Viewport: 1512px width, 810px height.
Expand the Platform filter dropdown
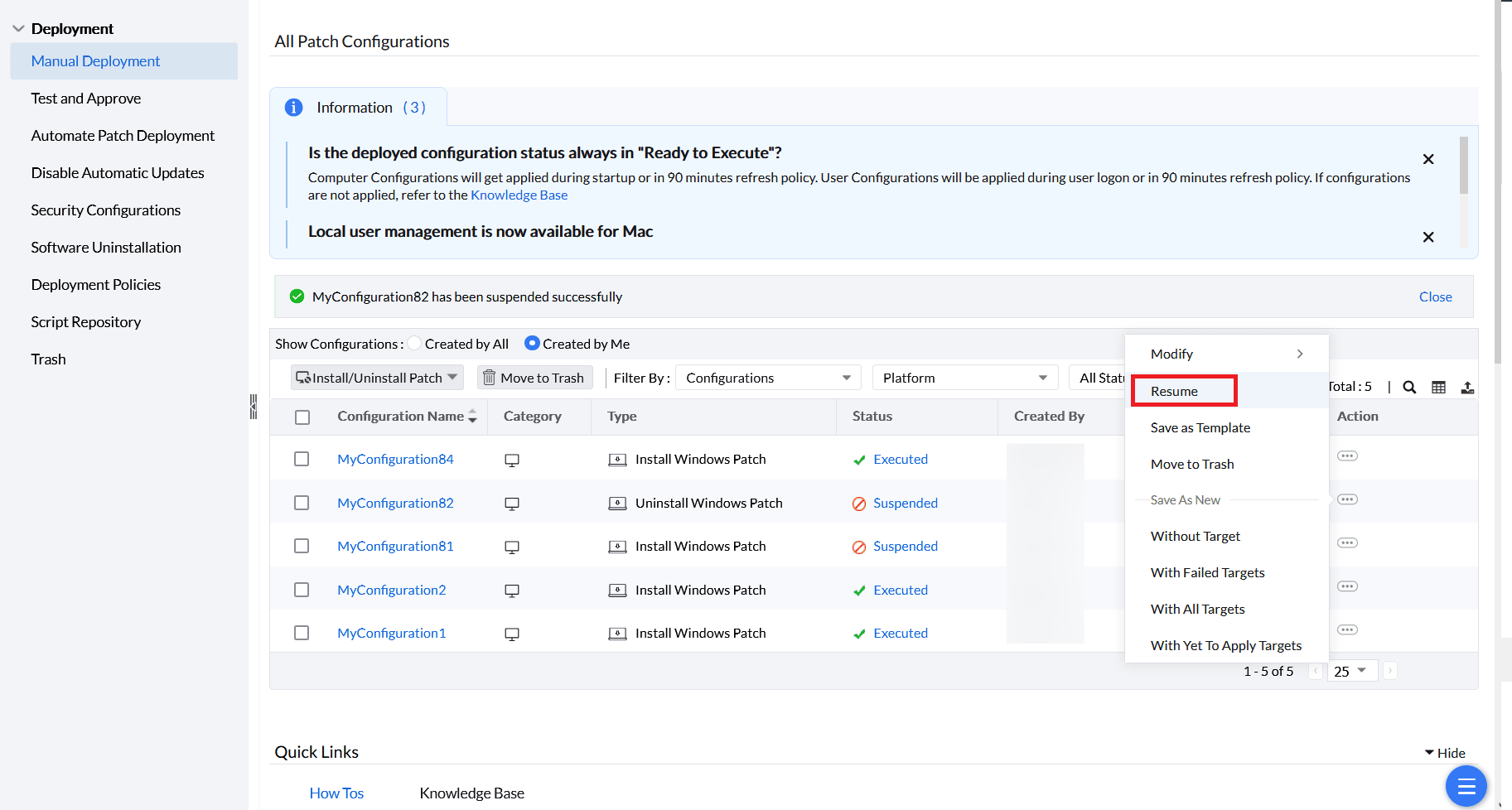point(964,378)
